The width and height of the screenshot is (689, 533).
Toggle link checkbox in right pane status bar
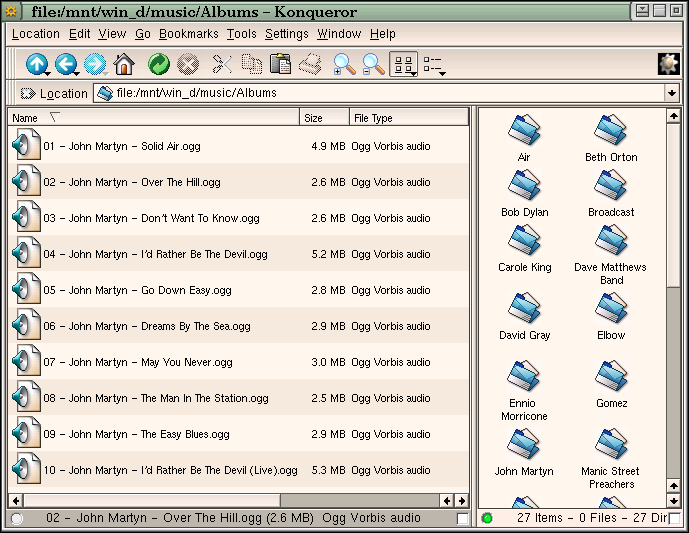tap(674, 518)
